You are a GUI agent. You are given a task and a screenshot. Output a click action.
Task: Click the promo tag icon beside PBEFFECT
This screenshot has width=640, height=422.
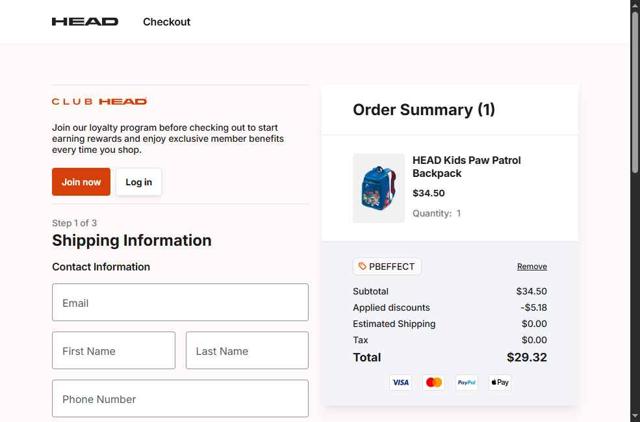362,267
